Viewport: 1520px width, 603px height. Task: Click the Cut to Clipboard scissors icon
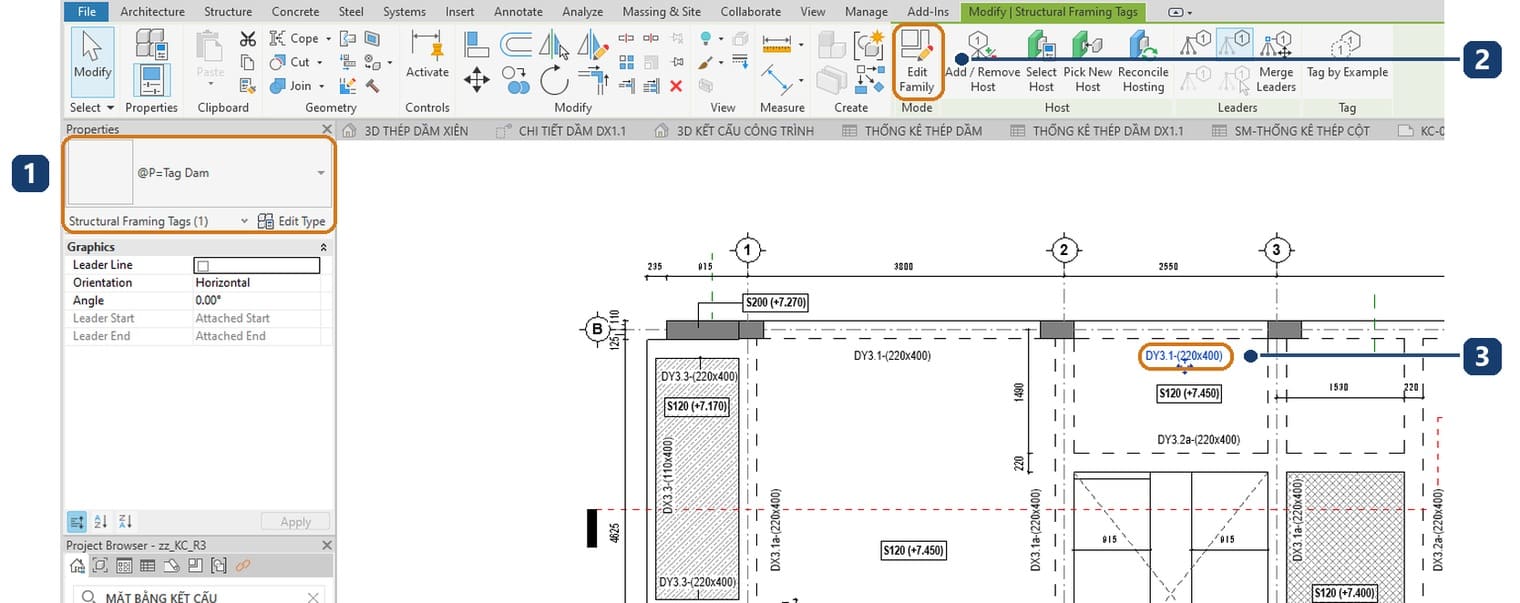coord(248,39)
